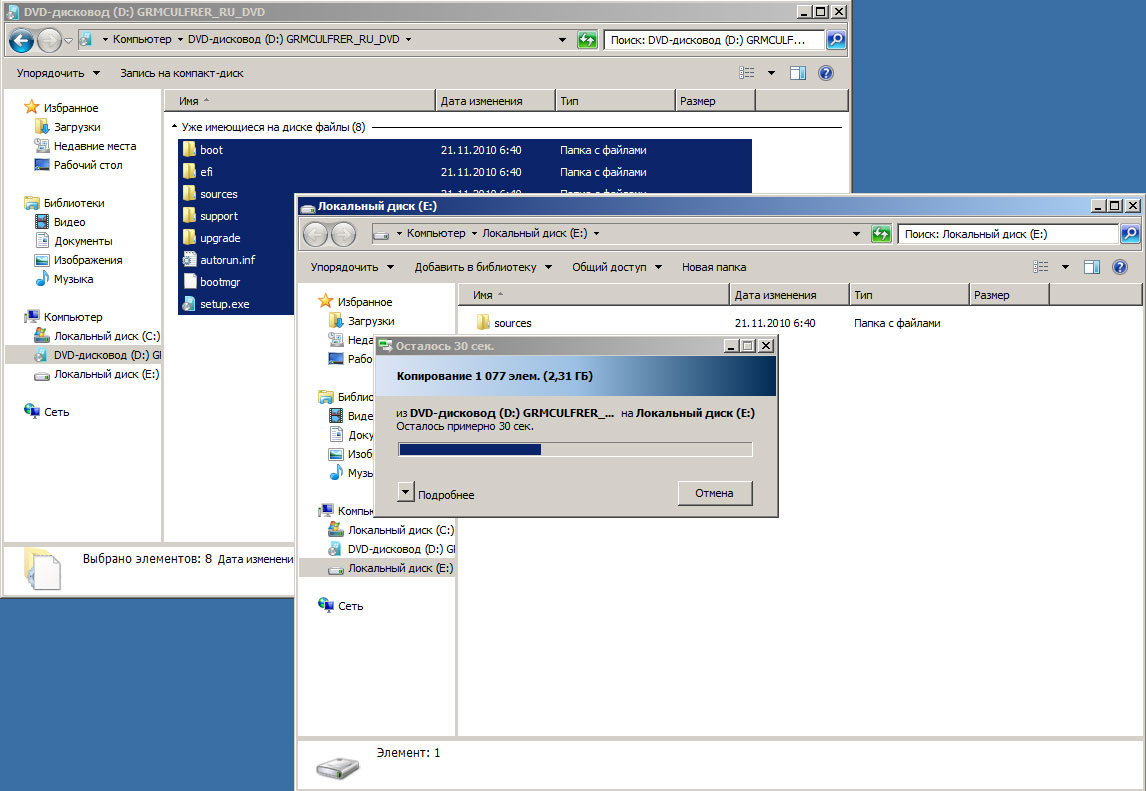Open help icon in Local Disk E window
The image size is (1146, 791).
1120,267
